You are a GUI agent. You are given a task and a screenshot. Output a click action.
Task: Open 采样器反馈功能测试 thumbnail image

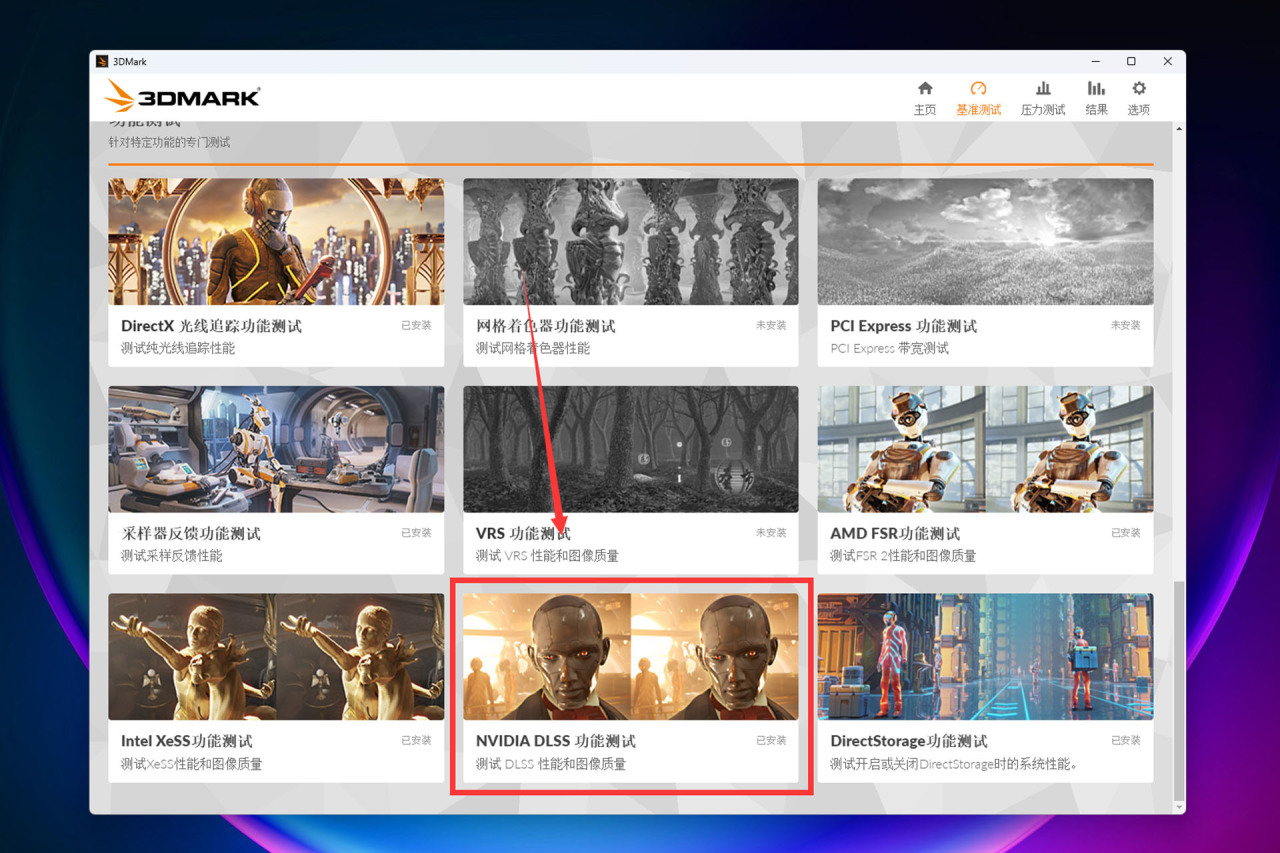pos(276,450)
